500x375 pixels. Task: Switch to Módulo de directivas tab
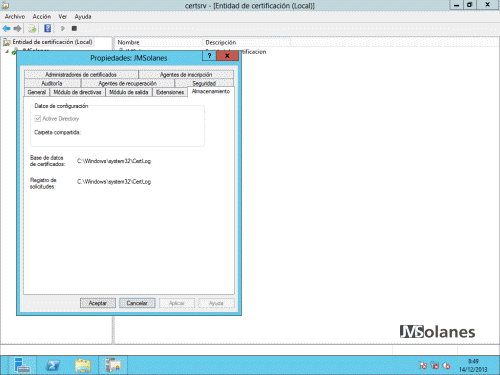click(77, 92)
